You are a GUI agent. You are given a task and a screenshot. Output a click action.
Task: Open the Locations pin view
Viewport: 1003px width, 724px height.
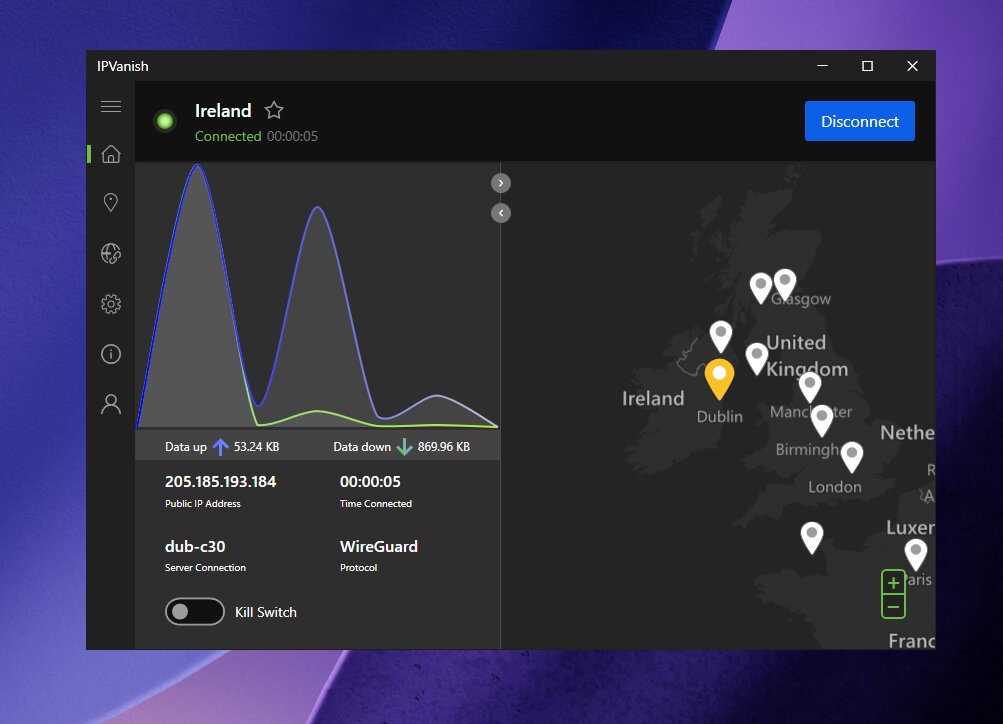111,203
